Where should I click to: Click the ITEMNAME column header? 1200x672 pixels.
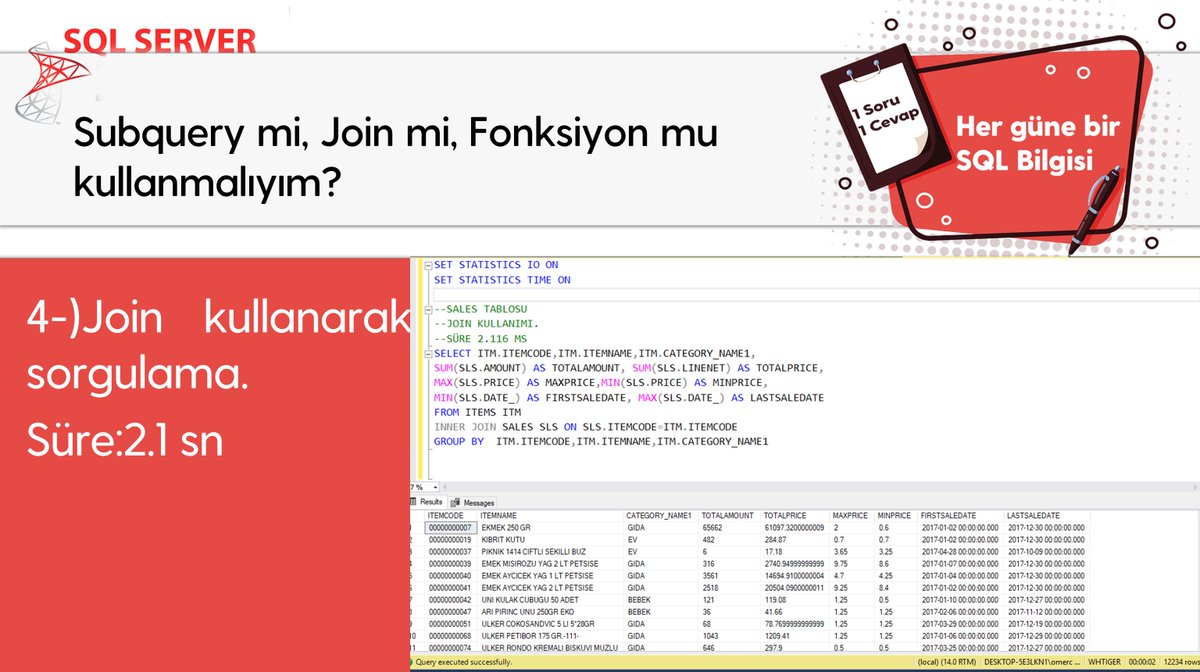(548, 515)
